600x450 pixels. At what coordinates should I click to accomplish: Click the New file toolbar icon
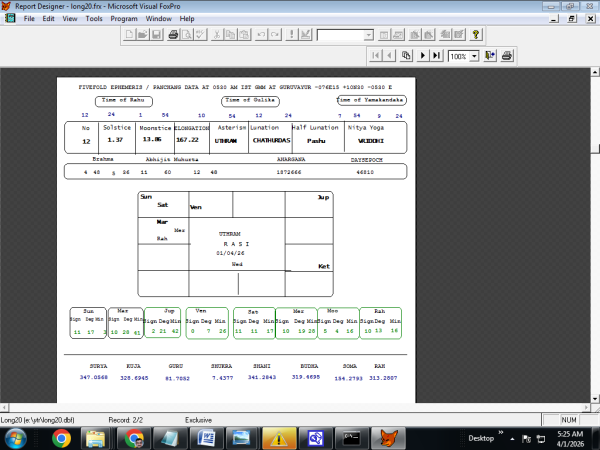127,35
